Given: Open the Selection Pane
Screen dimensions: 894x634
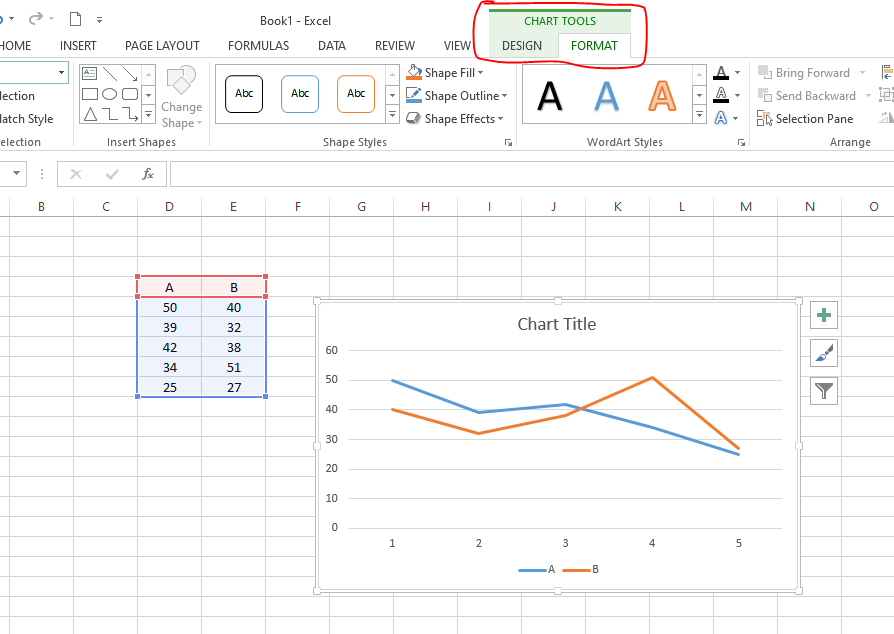Looking at the screenshot, I should click(806, 119).
